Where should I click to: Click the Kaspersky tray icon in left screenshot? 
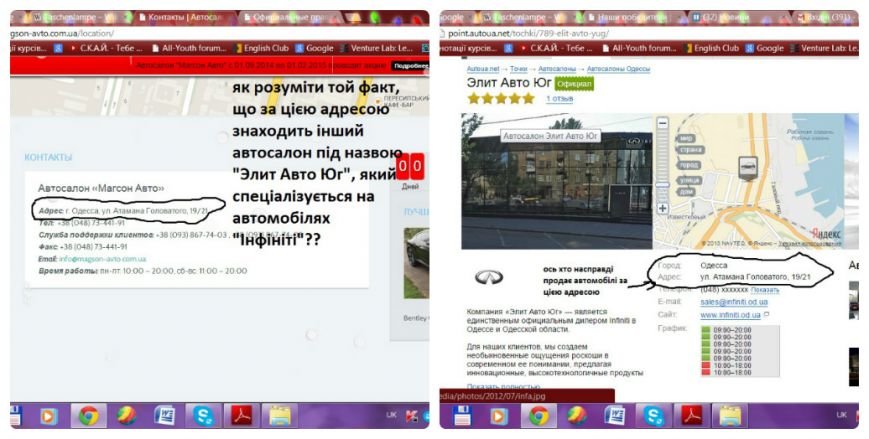point(412,415)
